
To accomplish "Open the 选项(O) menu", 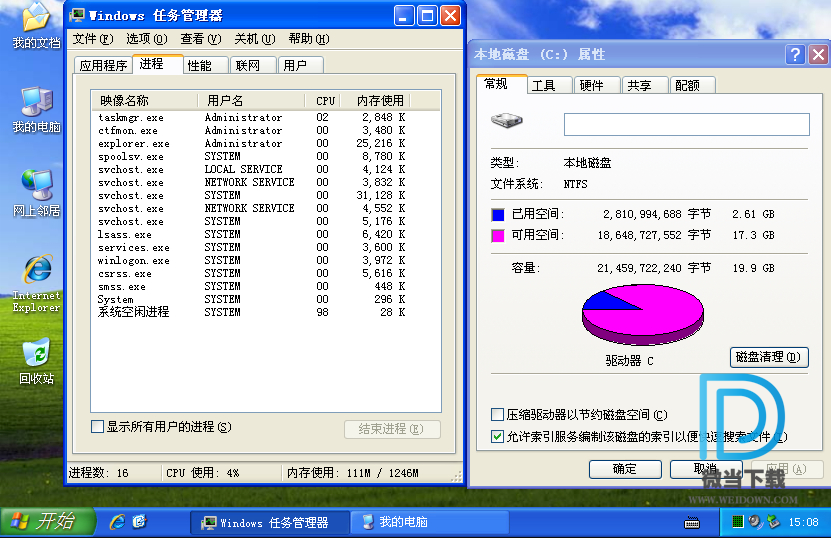I will pyautogui.click(x=147, y=39).
